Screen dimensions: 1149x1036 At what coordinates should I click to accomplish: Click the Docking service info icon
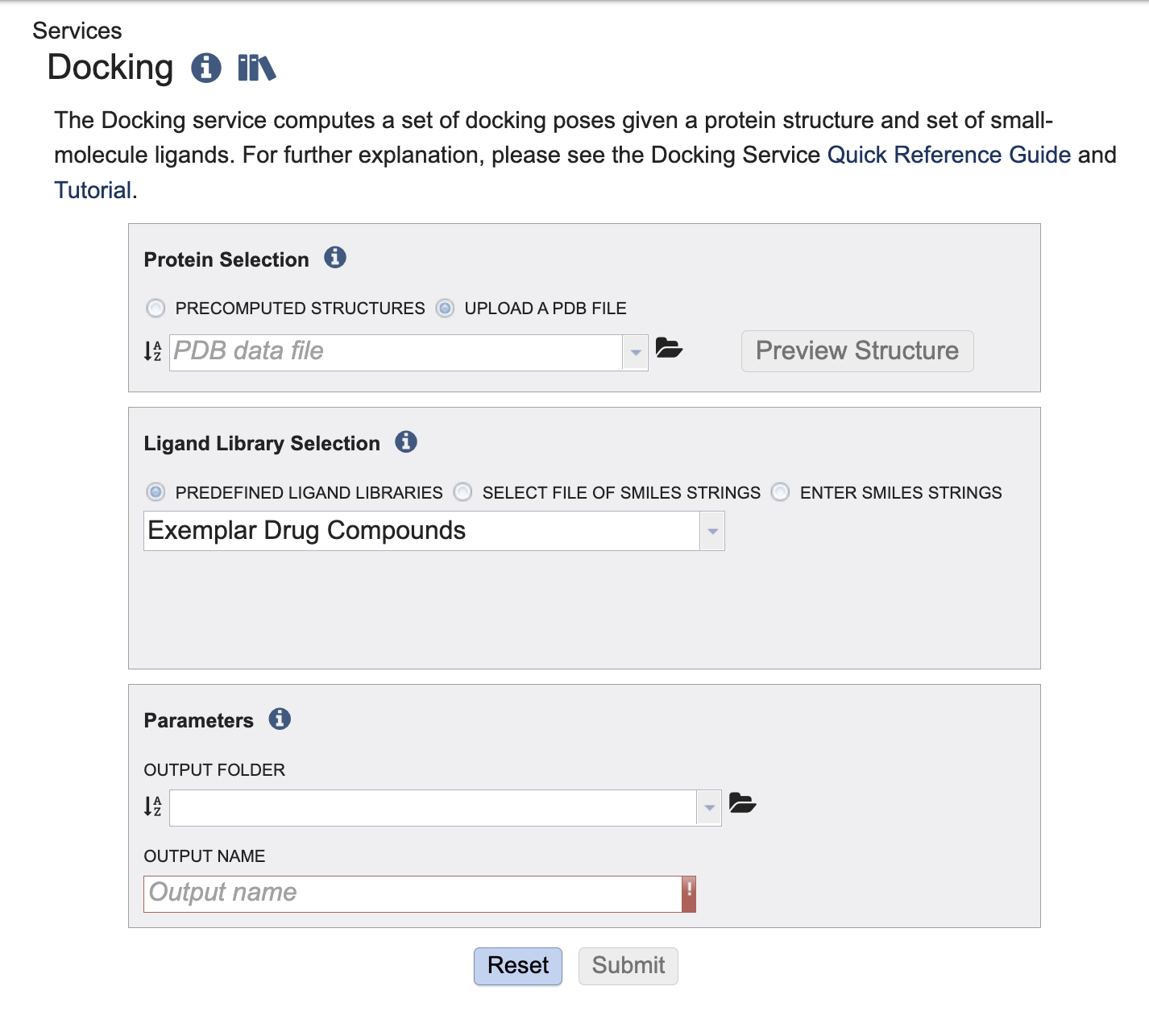pyautogui.click(x=206, y=68)
